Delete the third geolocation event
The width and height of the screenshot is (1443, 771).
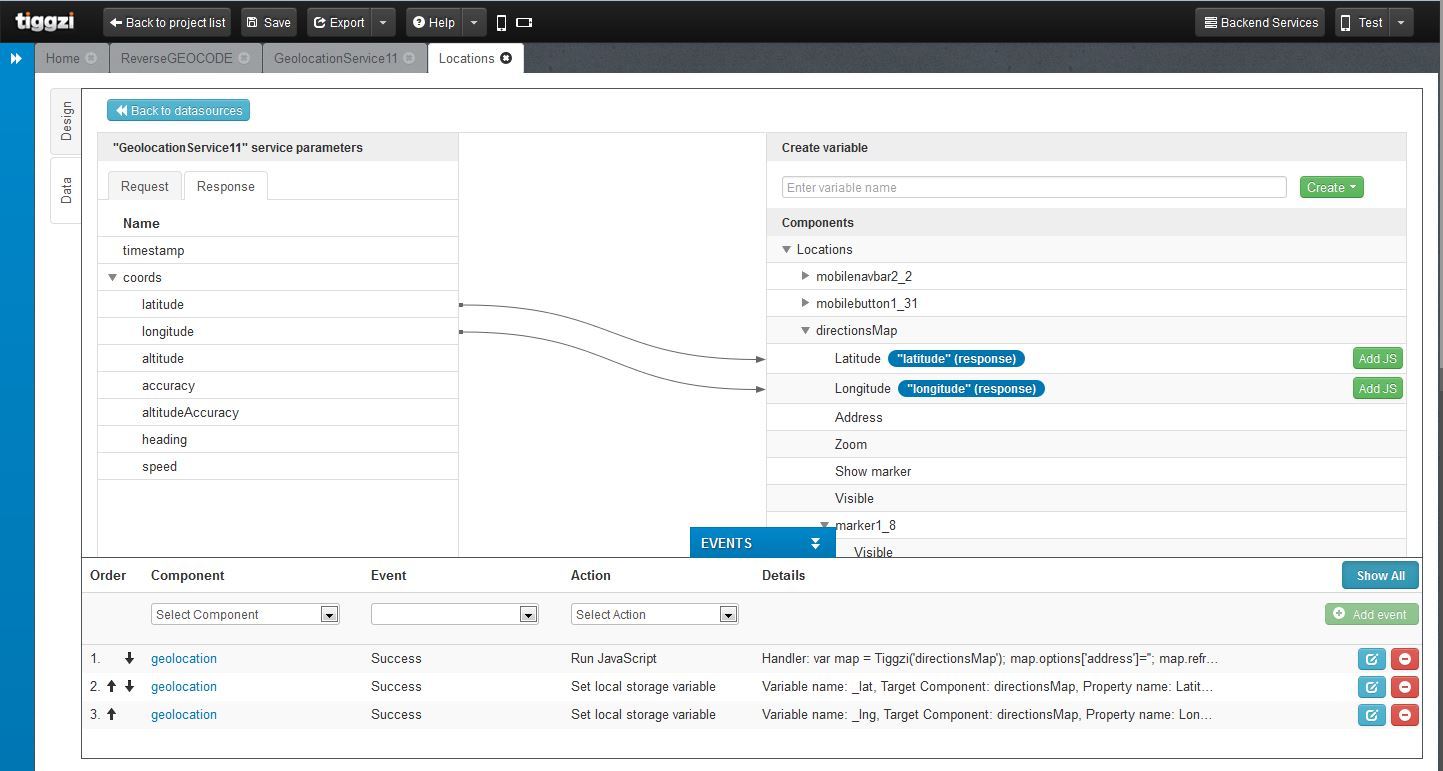[1404, 715]
